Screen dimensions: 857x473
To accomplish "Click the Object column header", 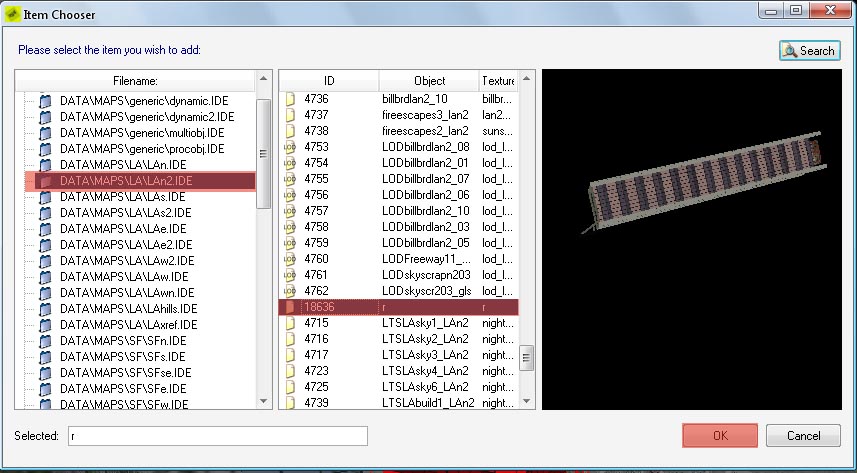I will [428, 80].
